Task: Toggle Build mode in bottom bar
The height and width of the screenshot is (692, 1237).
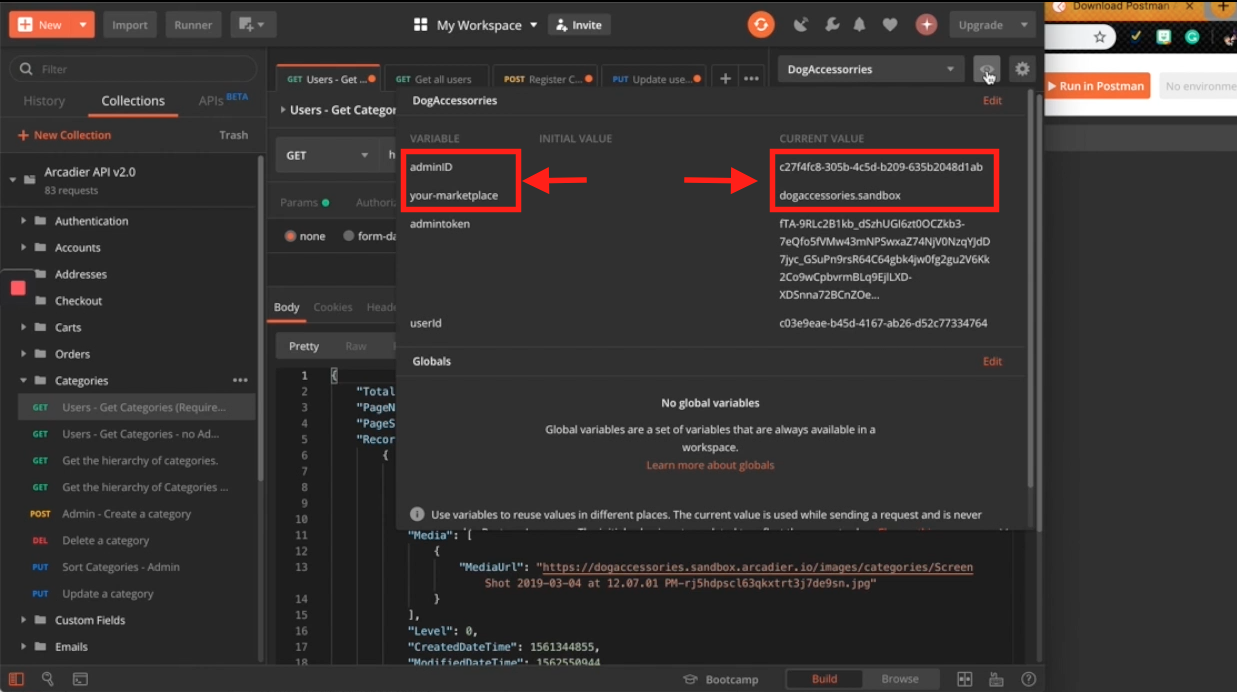Action: click(x=824, y=679)
